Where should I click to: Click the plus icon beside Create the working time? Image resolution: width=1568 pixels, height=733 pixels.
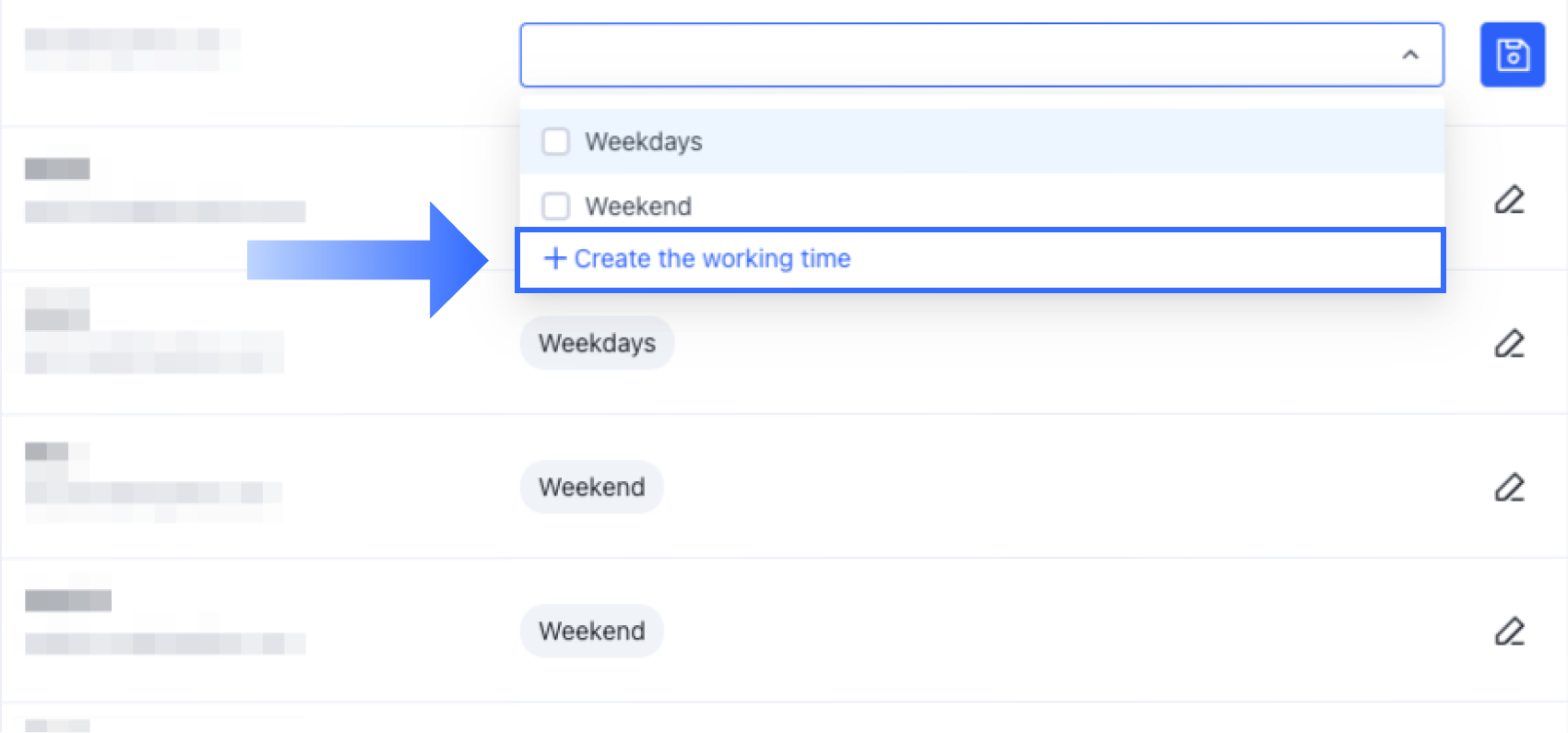click(x=554, y=259)
